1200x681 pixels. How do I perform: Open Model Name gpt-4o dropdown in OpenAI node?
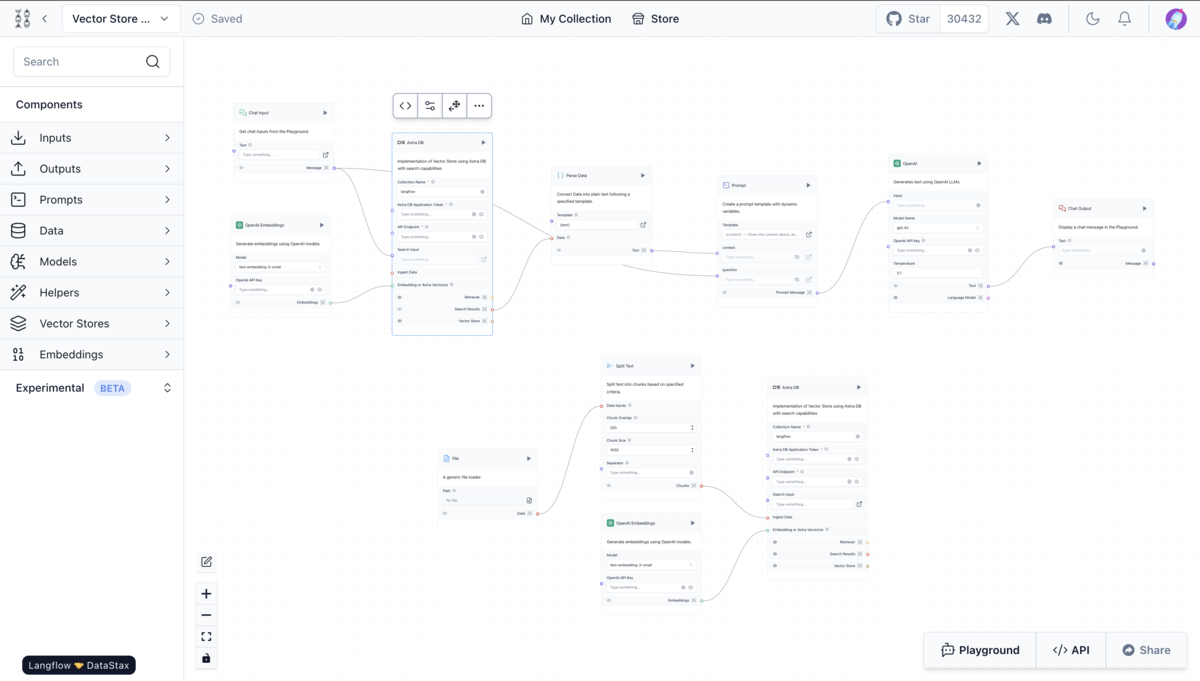pos(938,228)
